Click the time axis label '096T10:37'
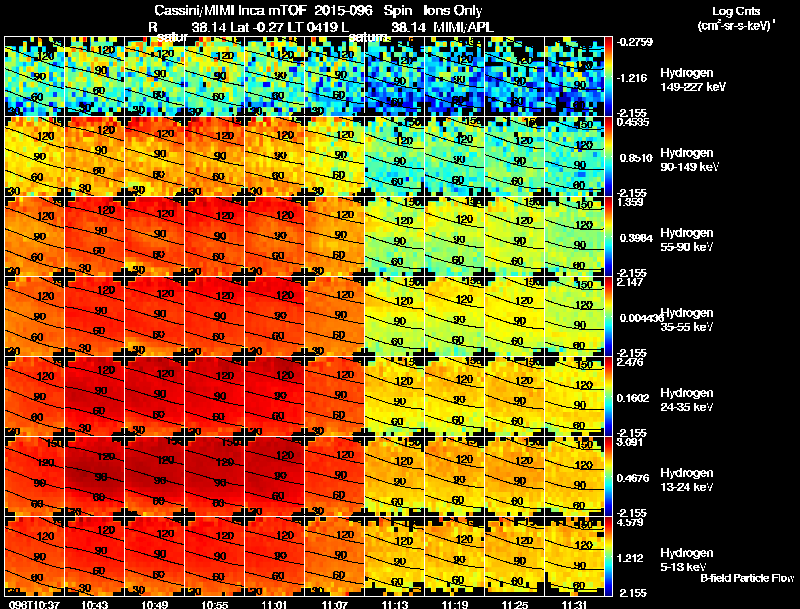Viewport: 800px width, 609px height. point(34,605)
